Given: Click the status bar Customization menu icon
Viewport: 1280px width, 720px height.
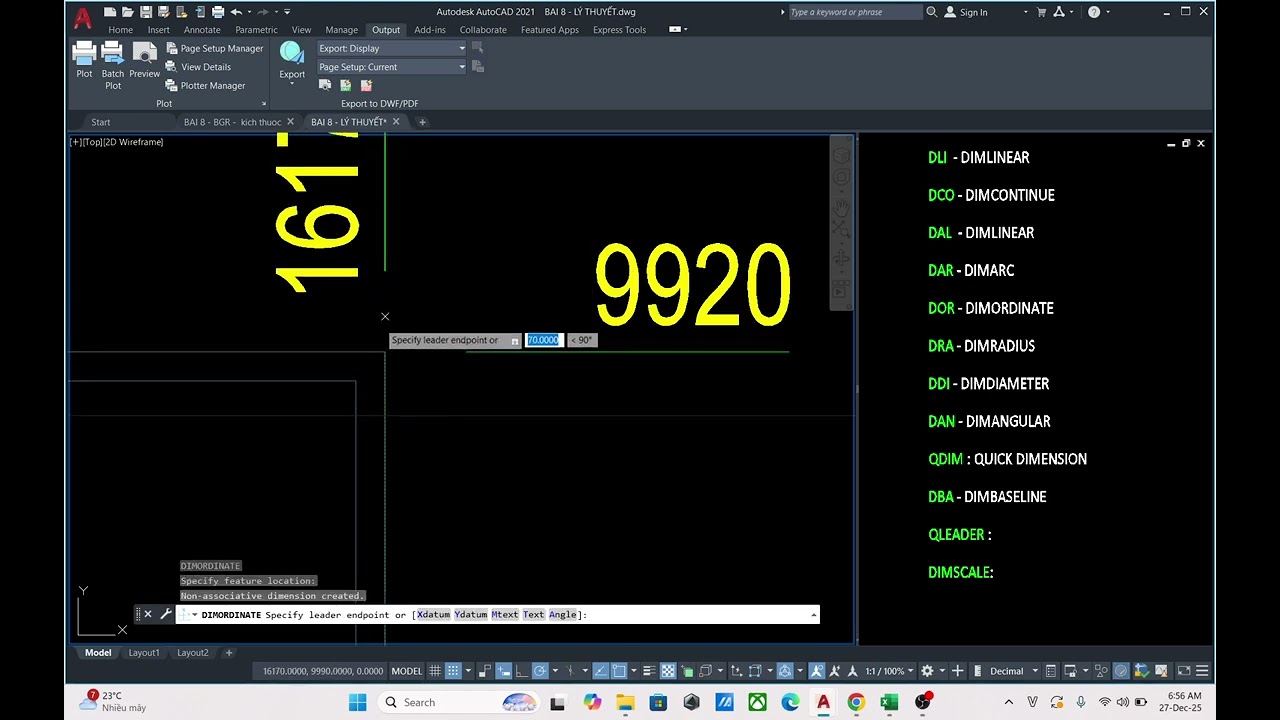Looking at the screenshot, I should point(1202,671).
